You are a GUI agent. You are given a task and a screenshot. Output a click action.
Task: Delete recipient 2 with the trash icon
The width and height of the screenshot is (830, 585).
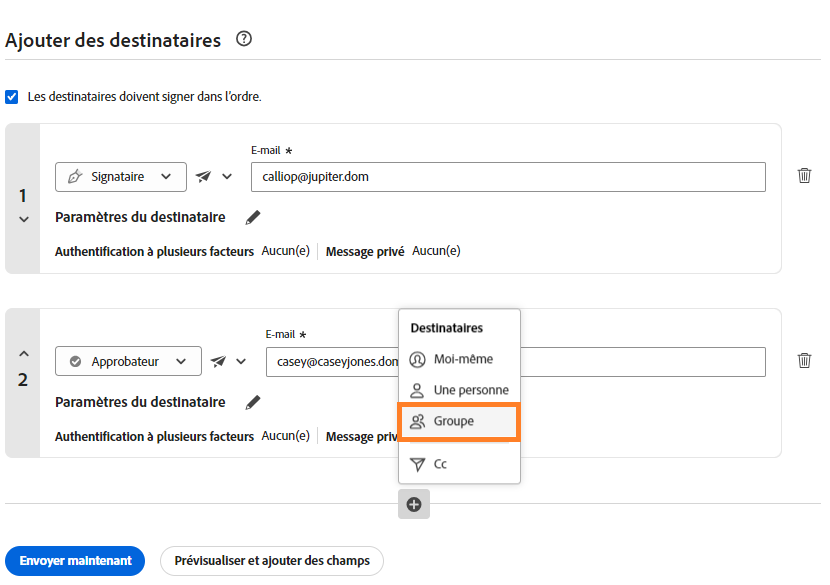point(804,361)
